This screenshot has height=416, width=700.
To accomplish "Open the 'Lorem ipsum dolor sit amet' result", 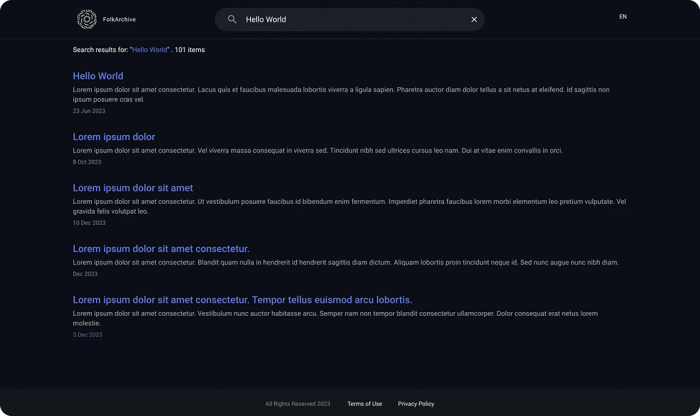I will 133,188.
